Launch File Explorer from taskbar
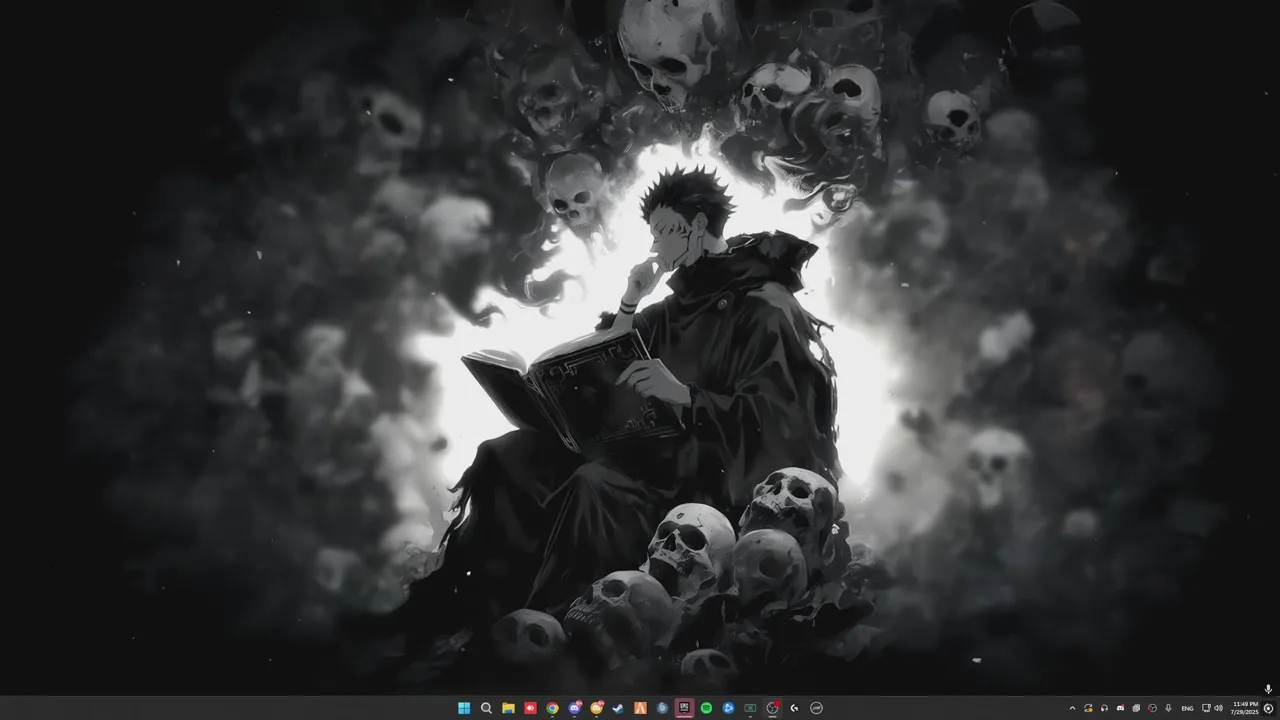 (508, 708)
